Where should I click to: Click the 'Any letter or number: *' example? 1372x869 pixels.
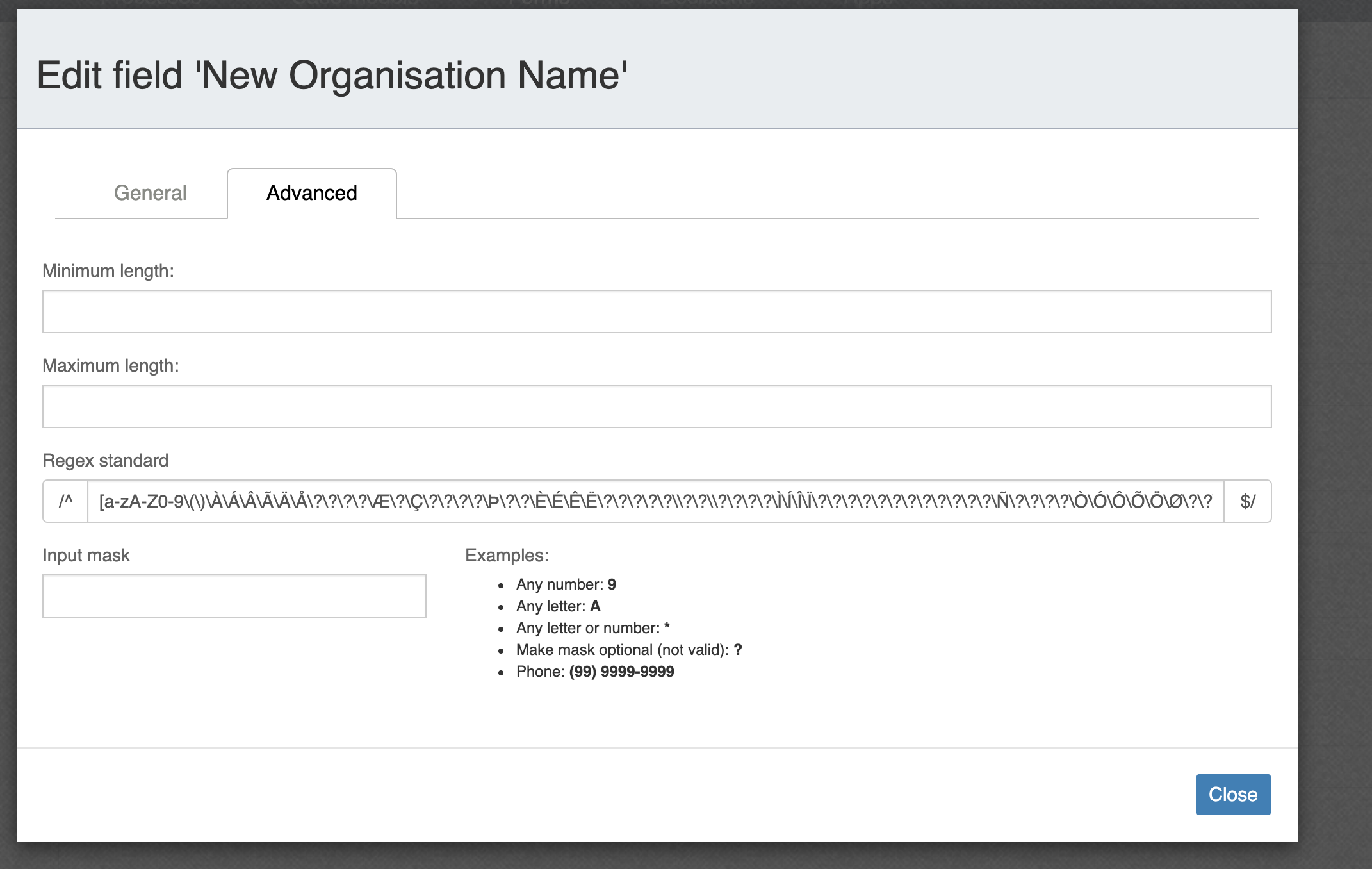tap(593, 628)
